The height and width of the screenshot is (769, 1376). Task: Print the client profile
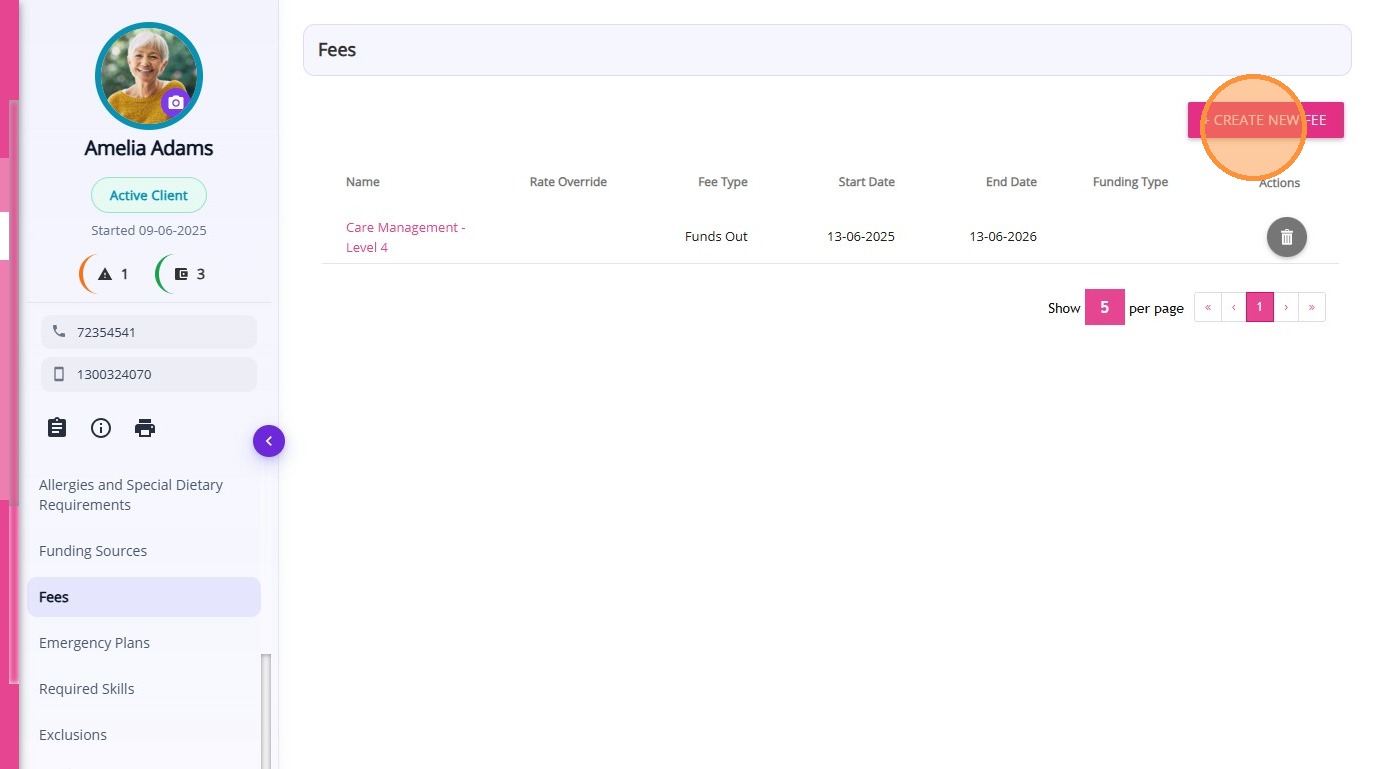point(145,428)
